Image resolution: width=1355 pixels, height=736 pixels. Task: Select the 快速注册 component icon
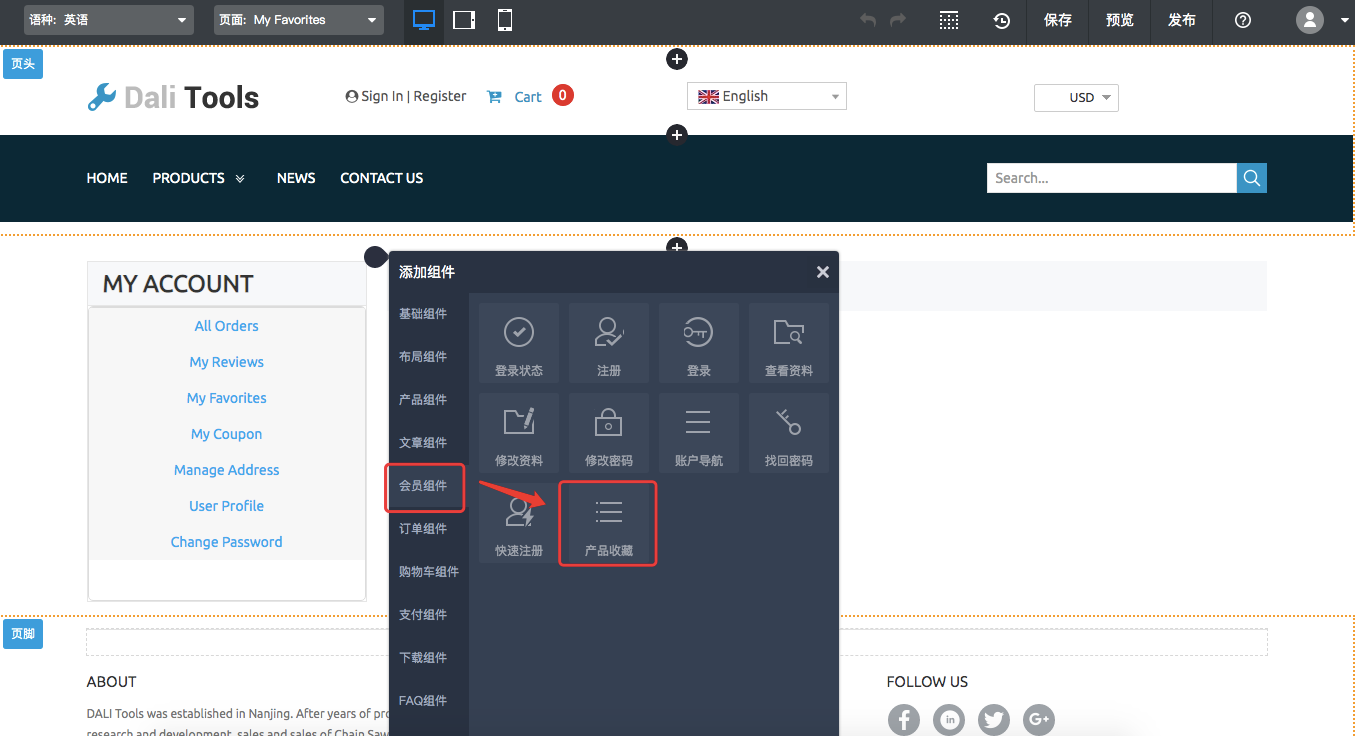pos(518,522)
